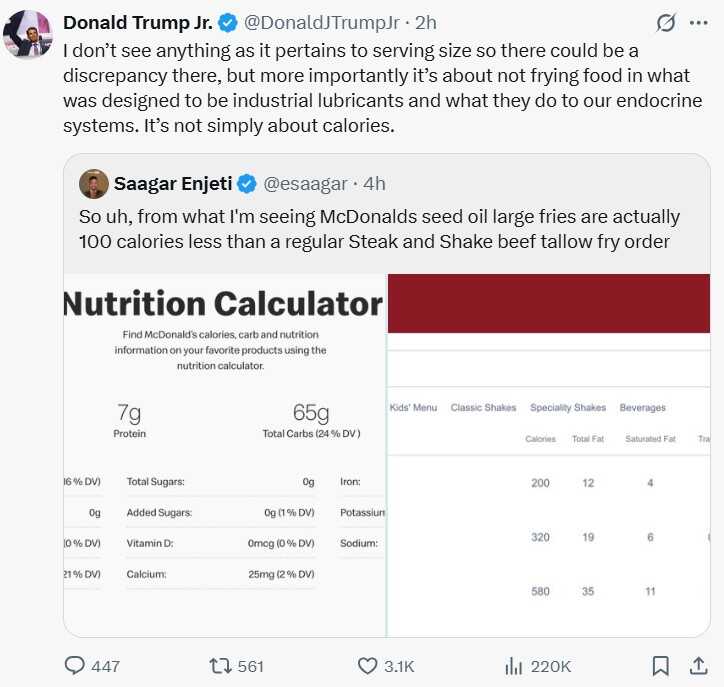Viewport: 724px width, 687px height.
Task: Open Saagar Enjeti's profile picture
Action: [x=94, y=184]
